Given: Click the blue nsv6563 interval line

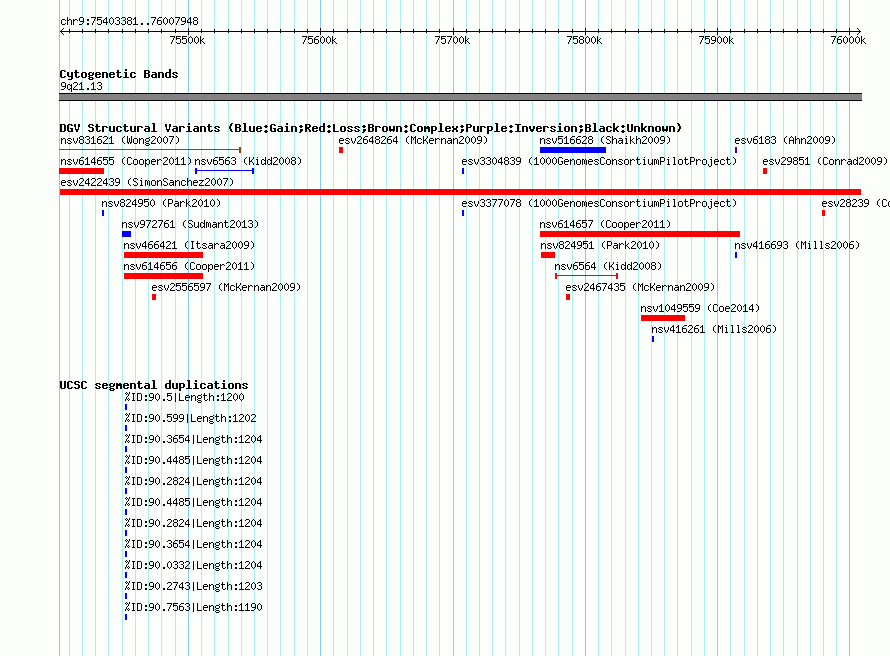Looking at the screenshot, I should [x=224, y=171].
